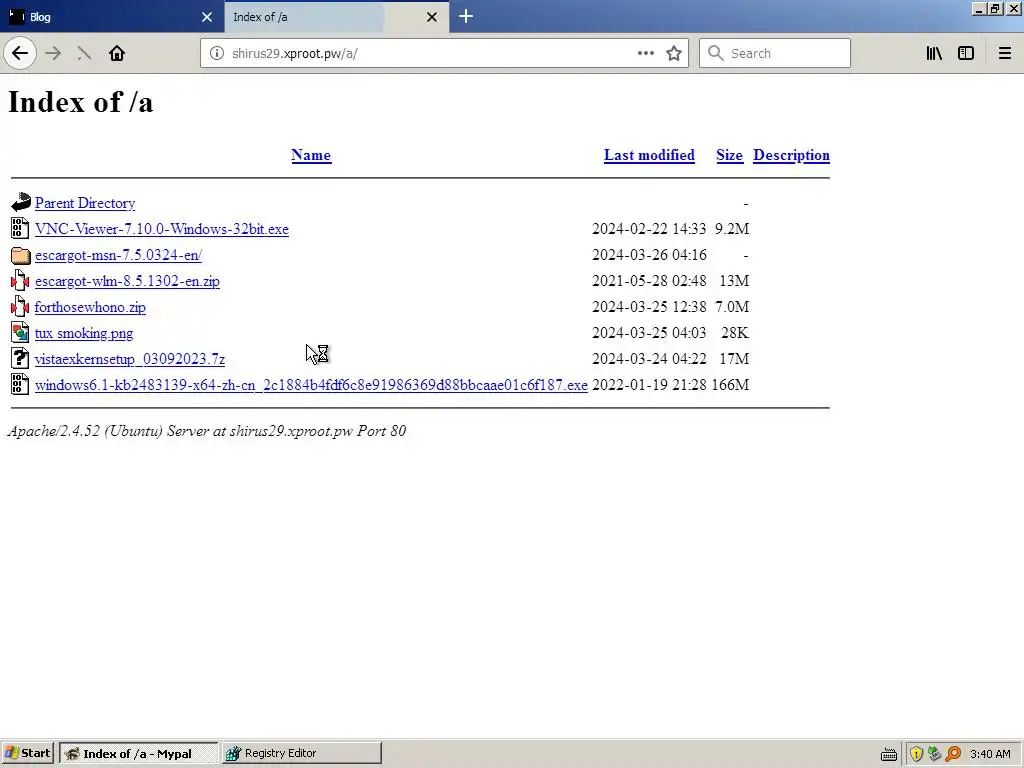Click the magnifier tray icon

tap(953, 754)
